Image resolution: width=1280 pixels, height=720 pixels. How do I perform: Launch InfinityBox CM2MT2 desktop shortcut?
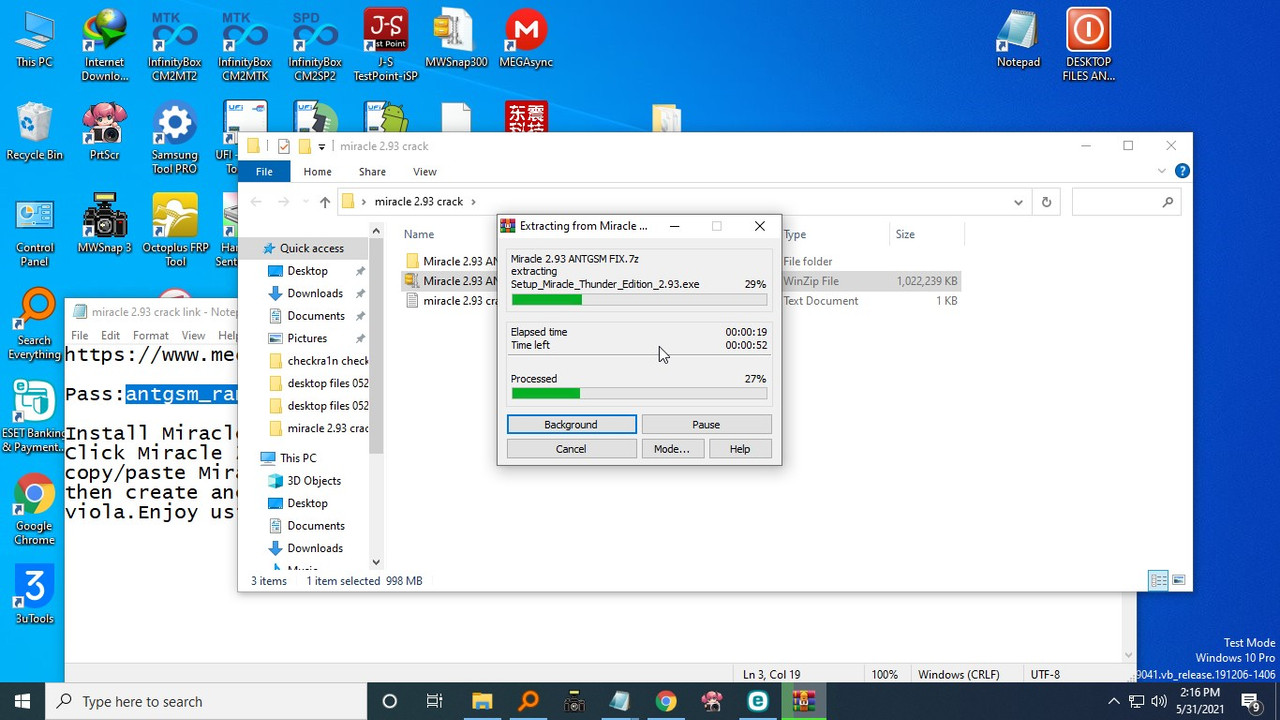click(175, 45)
